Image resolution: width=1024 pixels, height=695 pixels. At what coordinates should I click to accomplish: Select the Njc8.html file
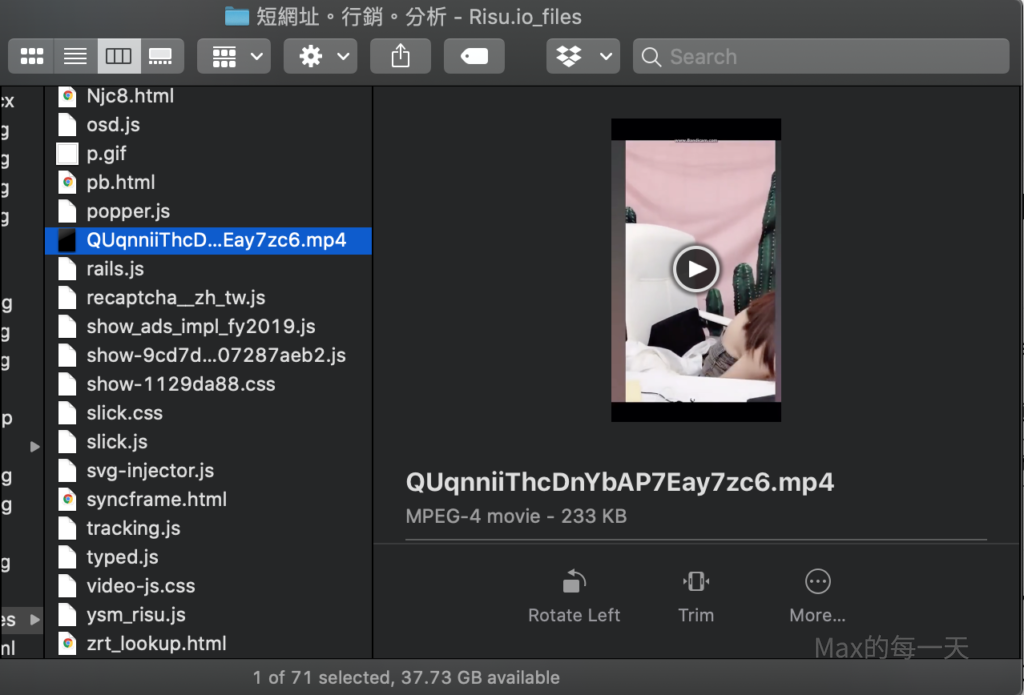130,96
